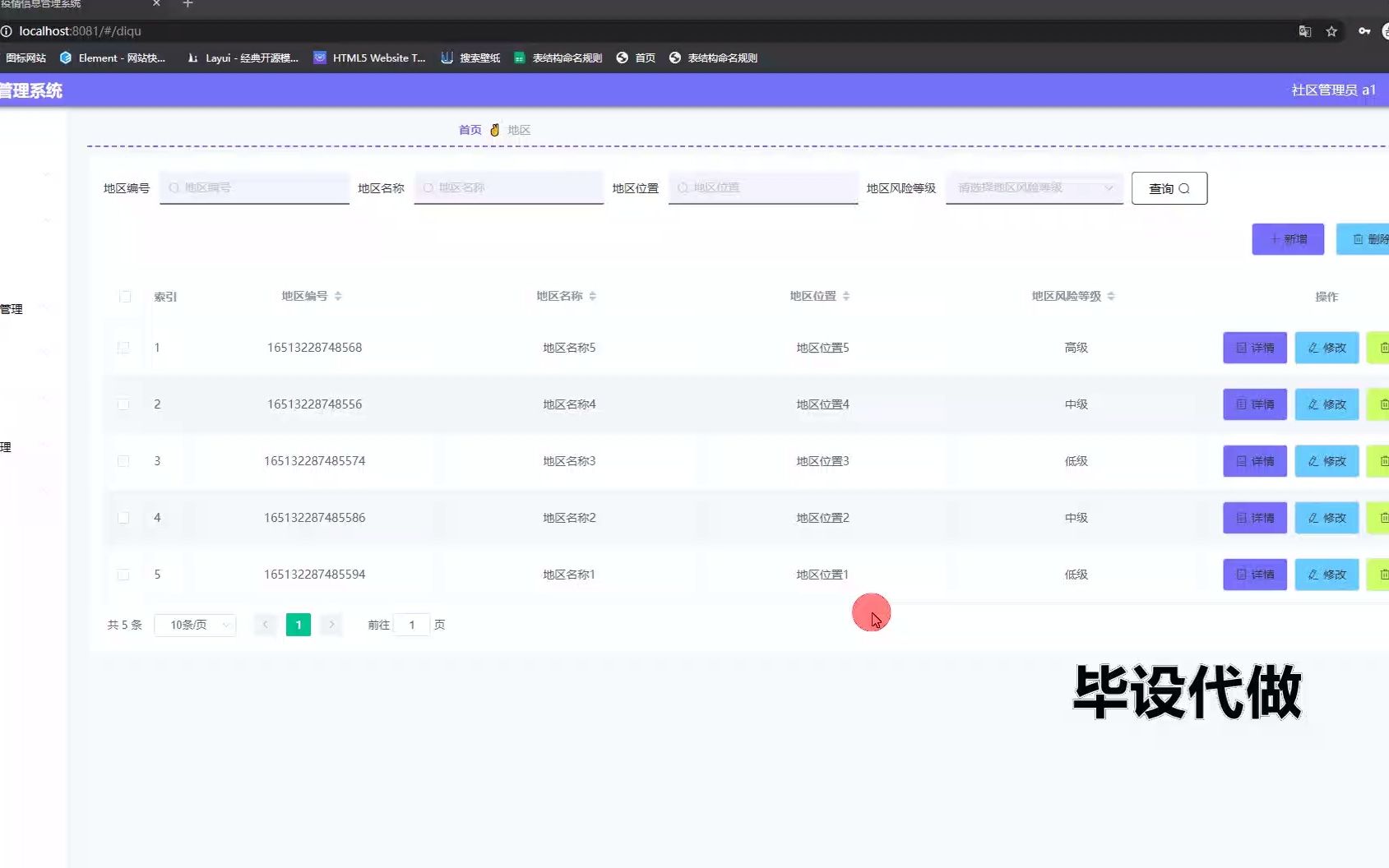Check the row checkbox for 地区名称4
Image resolution: width=1389 pixels, height=868 pixels.
tap(124, 404)
